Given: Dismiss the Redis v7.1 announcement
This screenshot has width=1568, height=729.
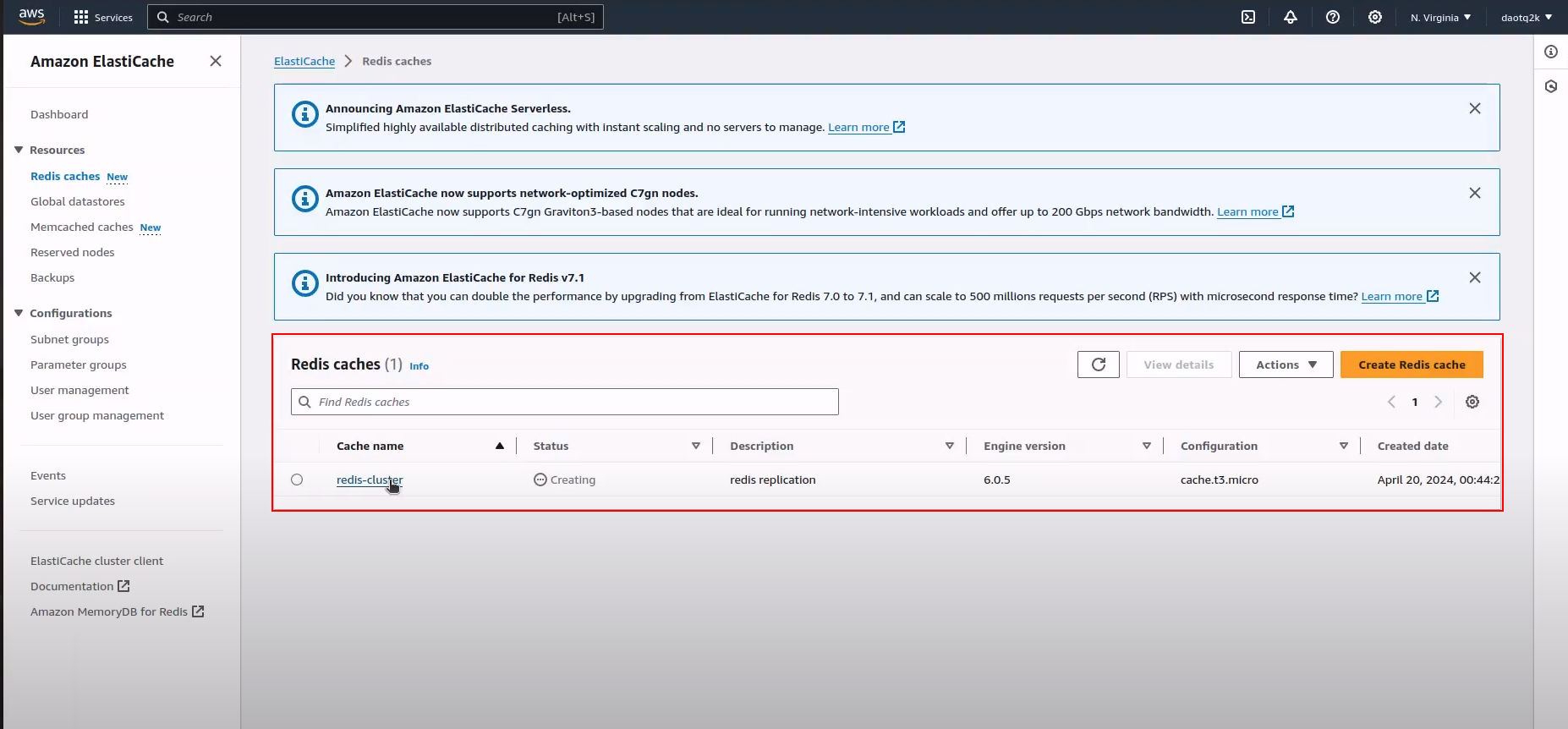Looking at the screenshot, I should pyautogui.click(x=1475, y=277).
